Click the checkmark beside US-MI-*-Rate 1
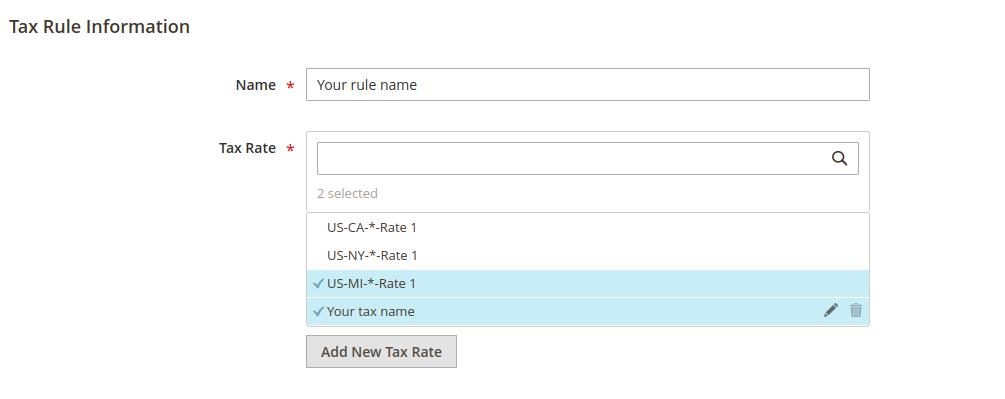Image resolution: width=1005 pixels, height=399 pixels. 318,283
